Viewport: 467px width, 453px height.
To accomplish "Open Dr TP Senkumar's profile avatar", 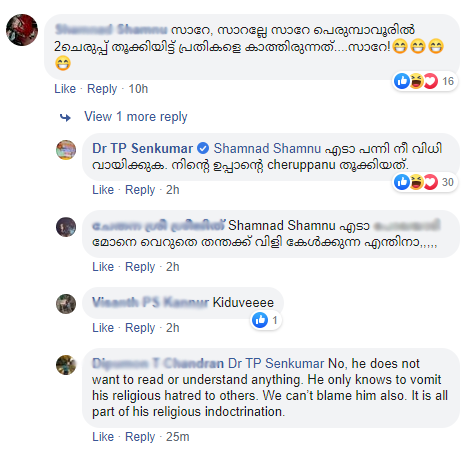I will [x=66, y=150].
